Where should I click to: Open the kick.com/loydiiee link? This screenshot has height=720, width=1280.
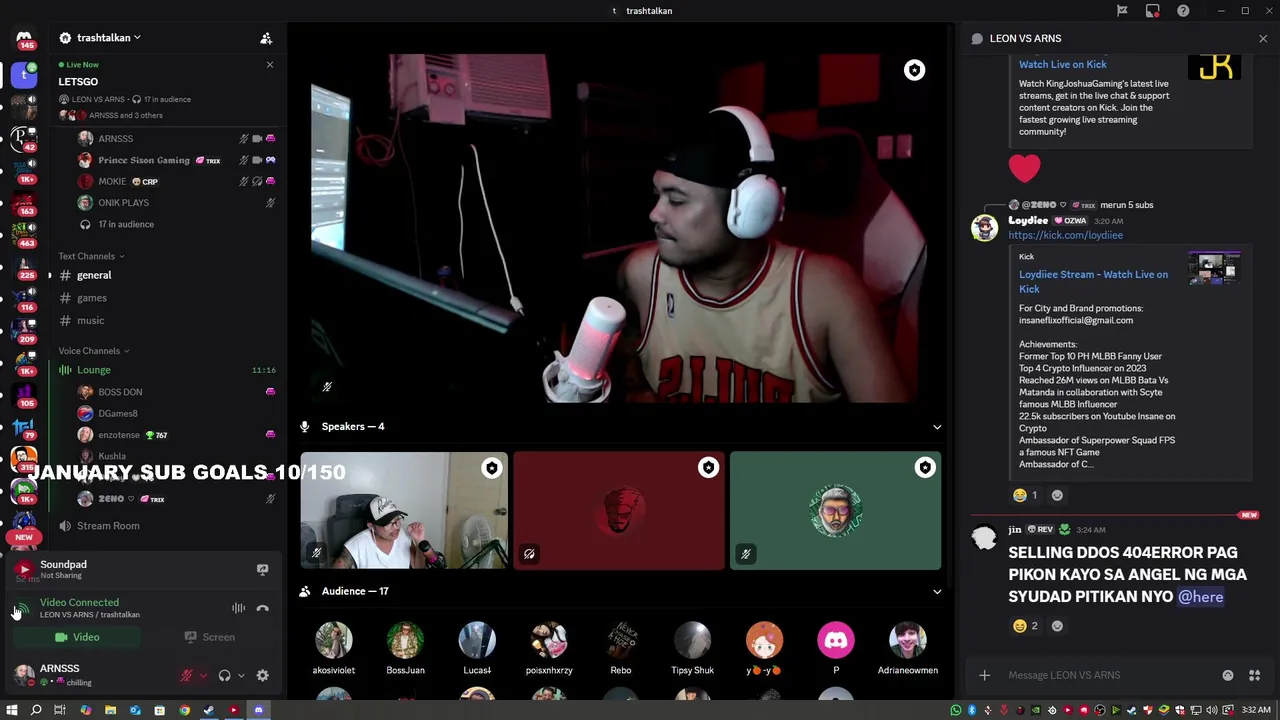1065,235
